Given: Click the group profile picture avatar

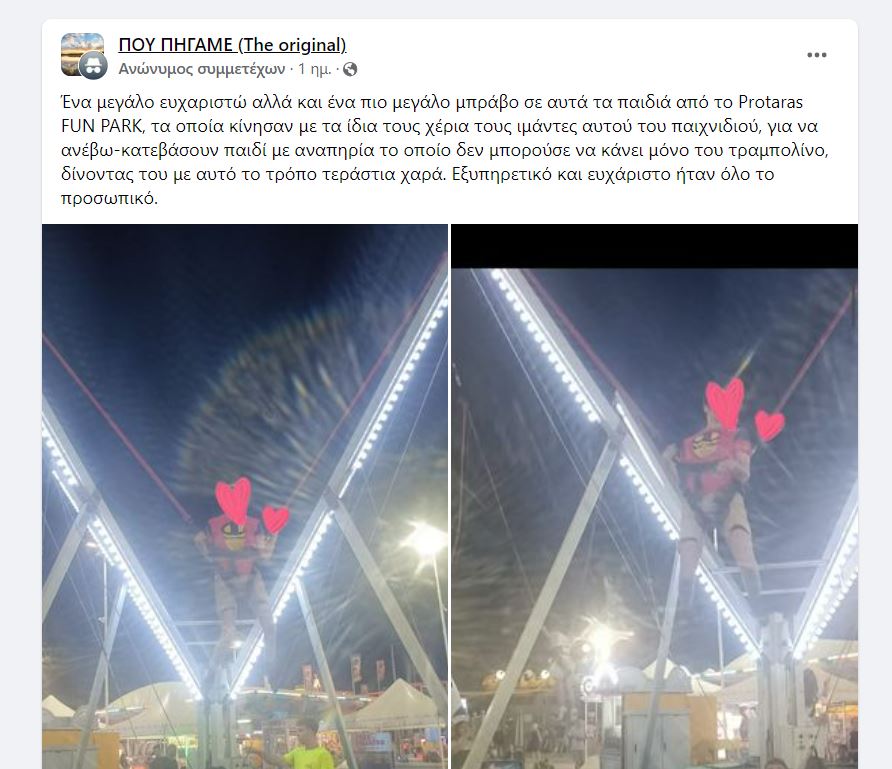Looking at the screenshot, I should pyautogui.click(x=82, y=54).
